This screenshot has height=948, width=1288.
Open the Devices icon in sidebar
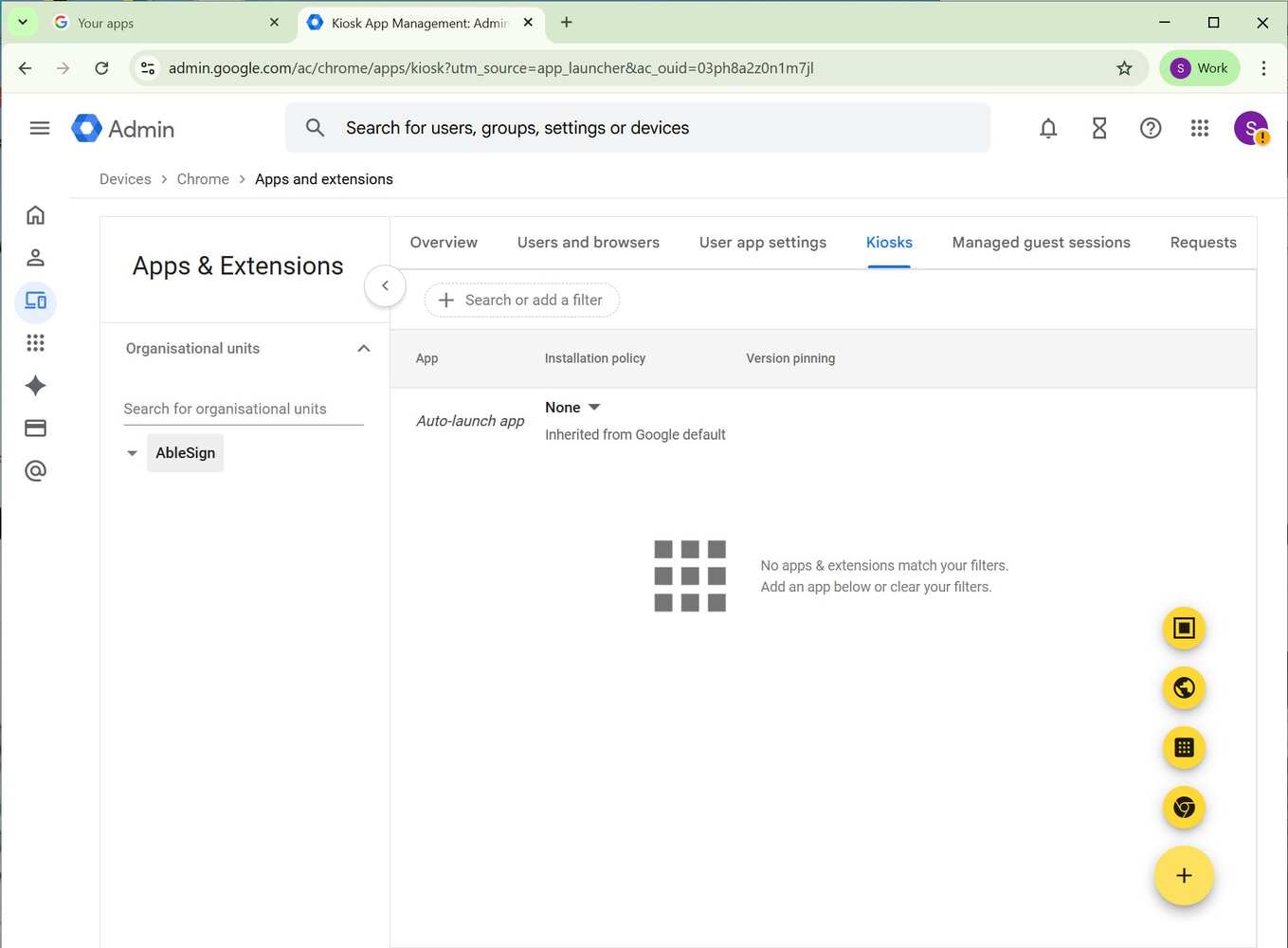pos(36,301)
